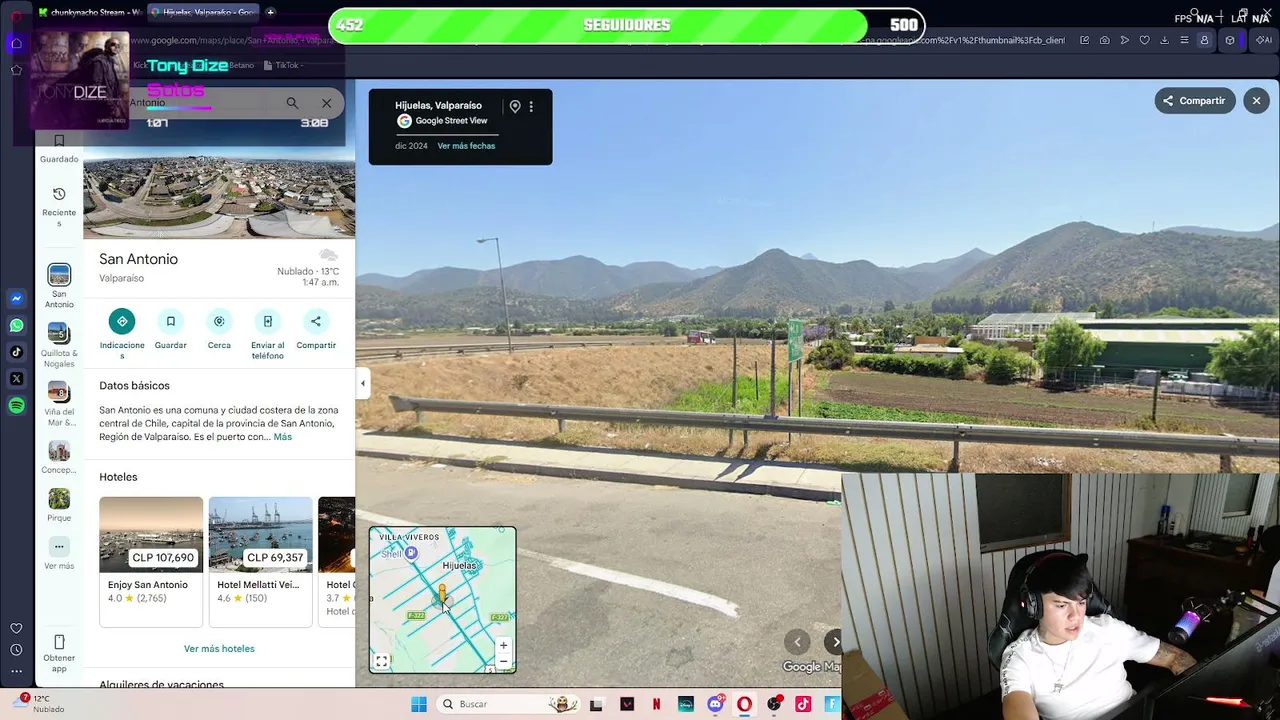The height and width of the screenshot is (720, 1280).
Task: Click the TikTok bookmark in bookmarks bar
Action: coord(282,65)
